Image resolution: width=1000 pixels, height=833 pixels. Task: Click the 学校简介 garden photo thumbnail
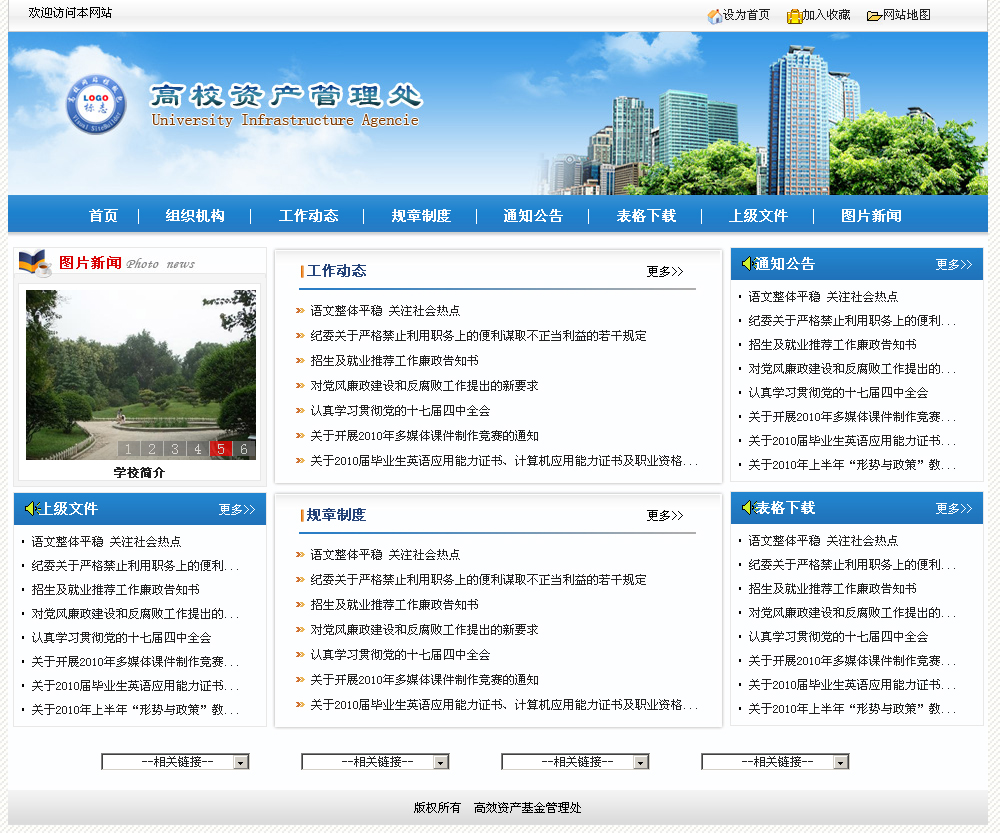click(x=140, y=370)
